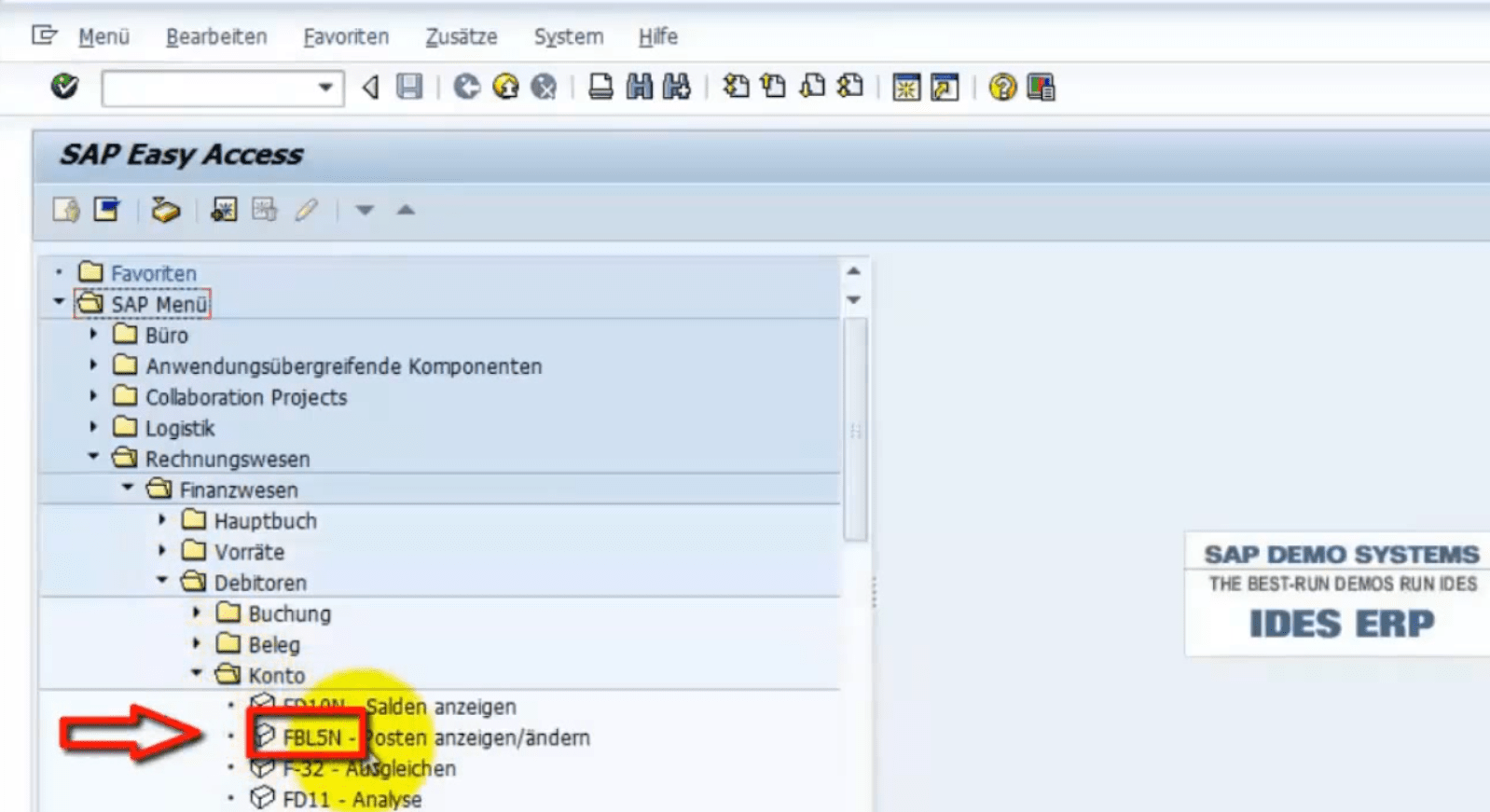
Task: Click the window system menu icon left of Menü
Action: click(x=45, y=35)
